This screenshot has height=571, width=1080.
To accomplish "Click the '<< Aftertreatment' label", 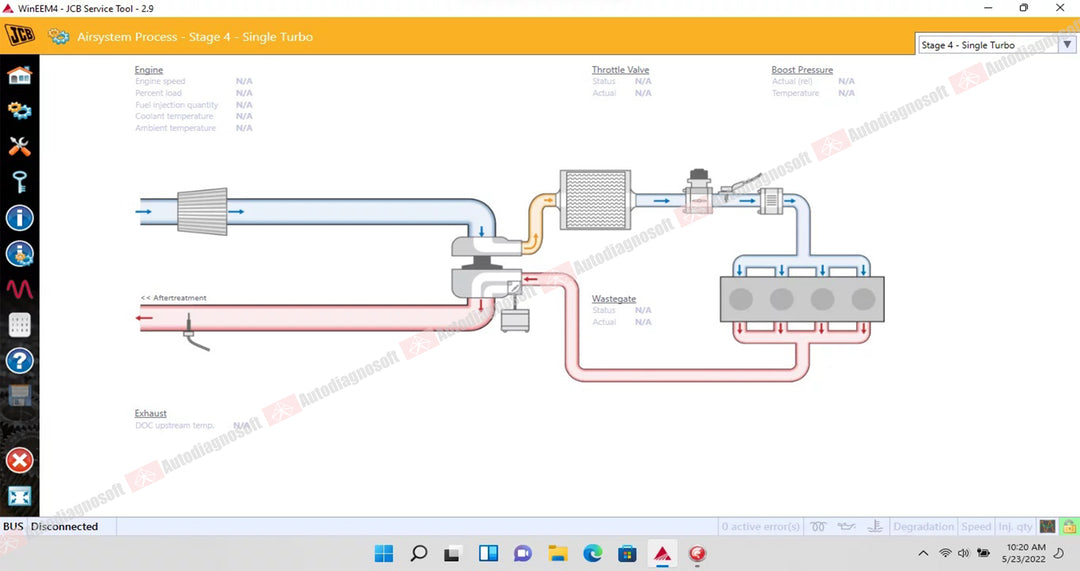I will [x=174, y=298].
